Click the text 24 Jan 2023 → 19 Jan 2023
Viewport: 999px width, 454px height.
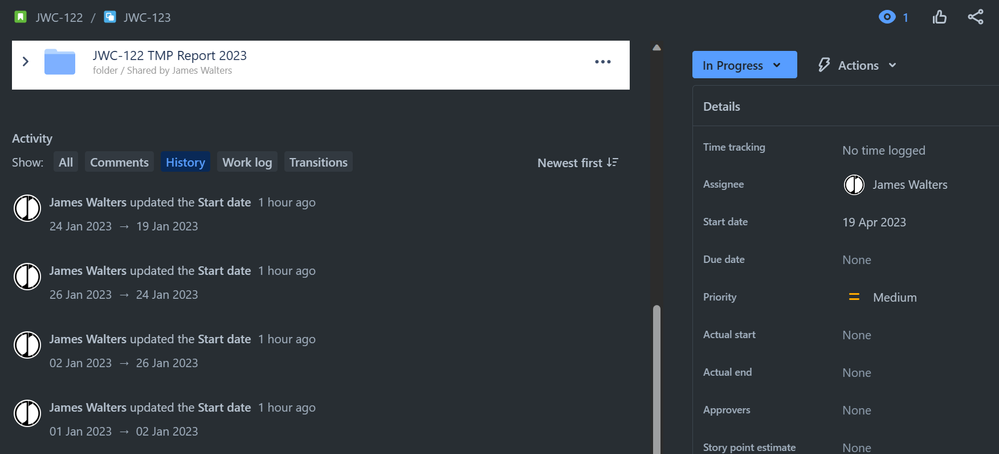pyautogui.click(x=124, y=226)
